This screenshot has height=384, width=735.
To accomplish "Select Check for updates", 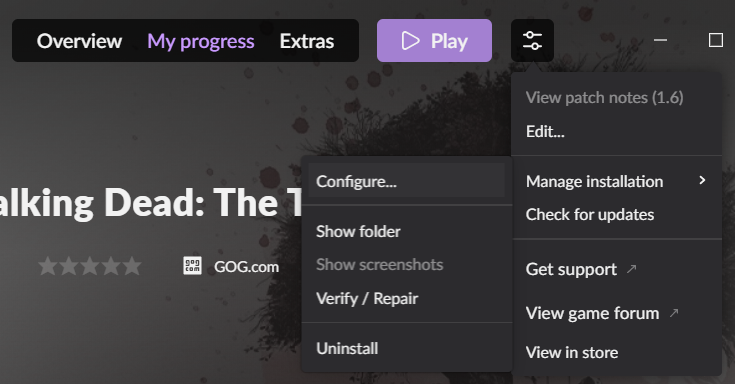I will (x=616, y=214).
